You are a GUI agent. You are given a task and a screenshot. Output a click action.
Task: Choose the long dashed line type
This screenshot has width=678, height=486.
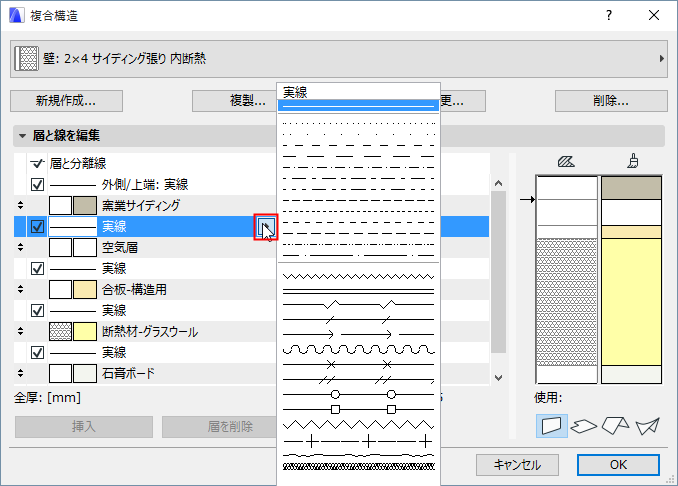358,156
